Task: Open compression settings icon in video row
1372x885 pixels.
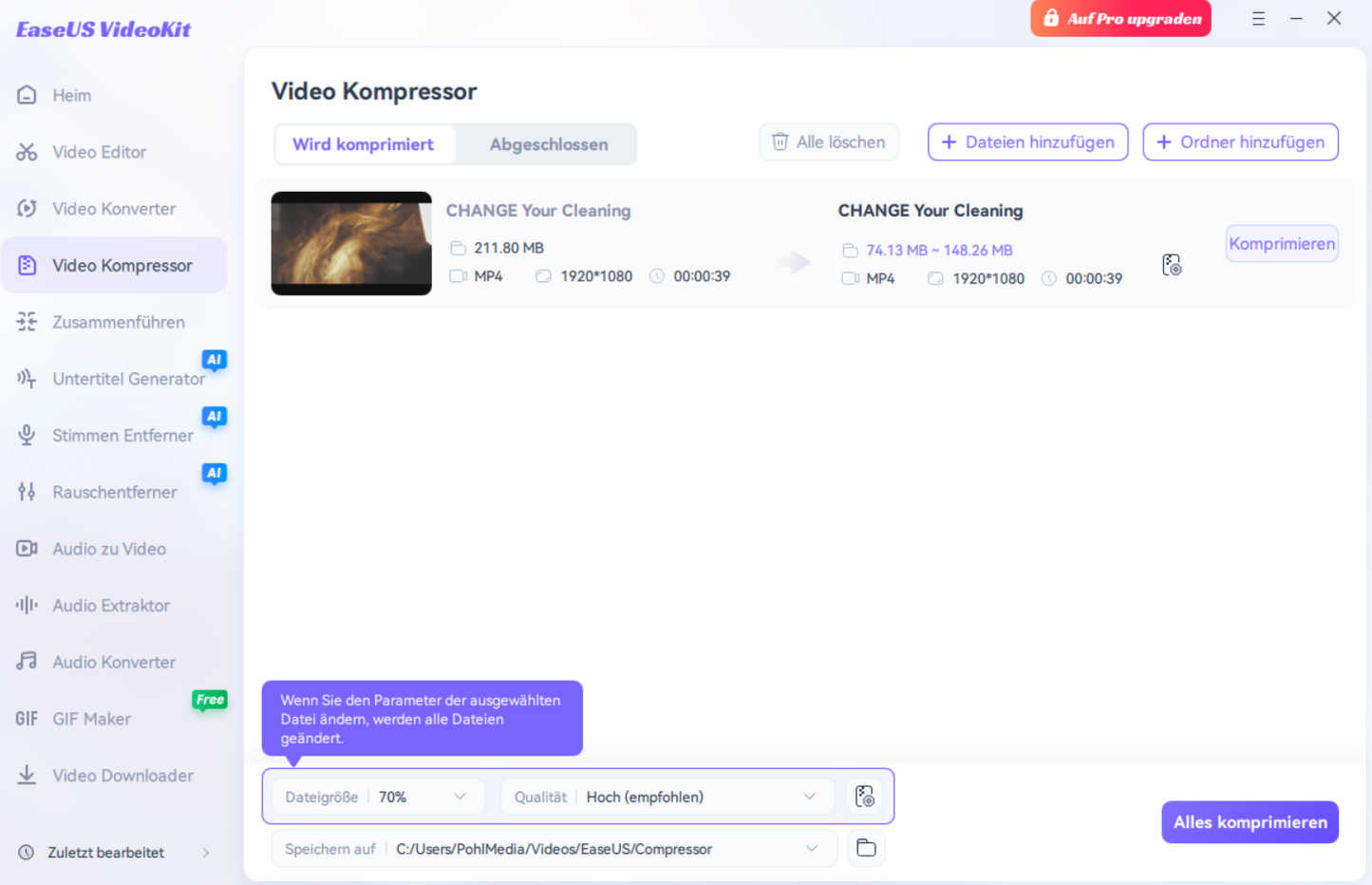Action: [x=1172, y=265]
